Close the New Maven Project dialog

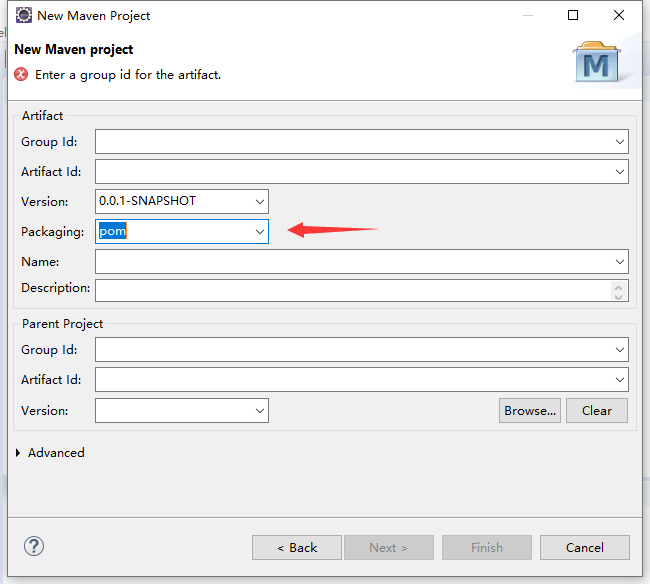(619, 15)
